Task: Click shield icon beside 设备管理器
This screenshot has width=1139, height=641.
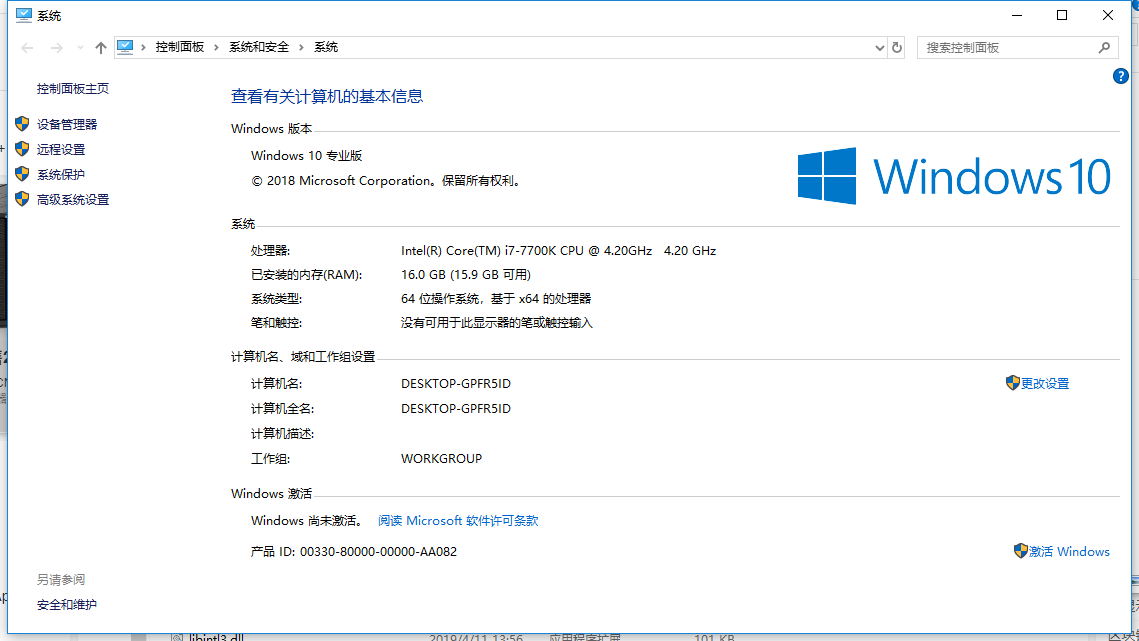Action: click(x=23, y=124)
